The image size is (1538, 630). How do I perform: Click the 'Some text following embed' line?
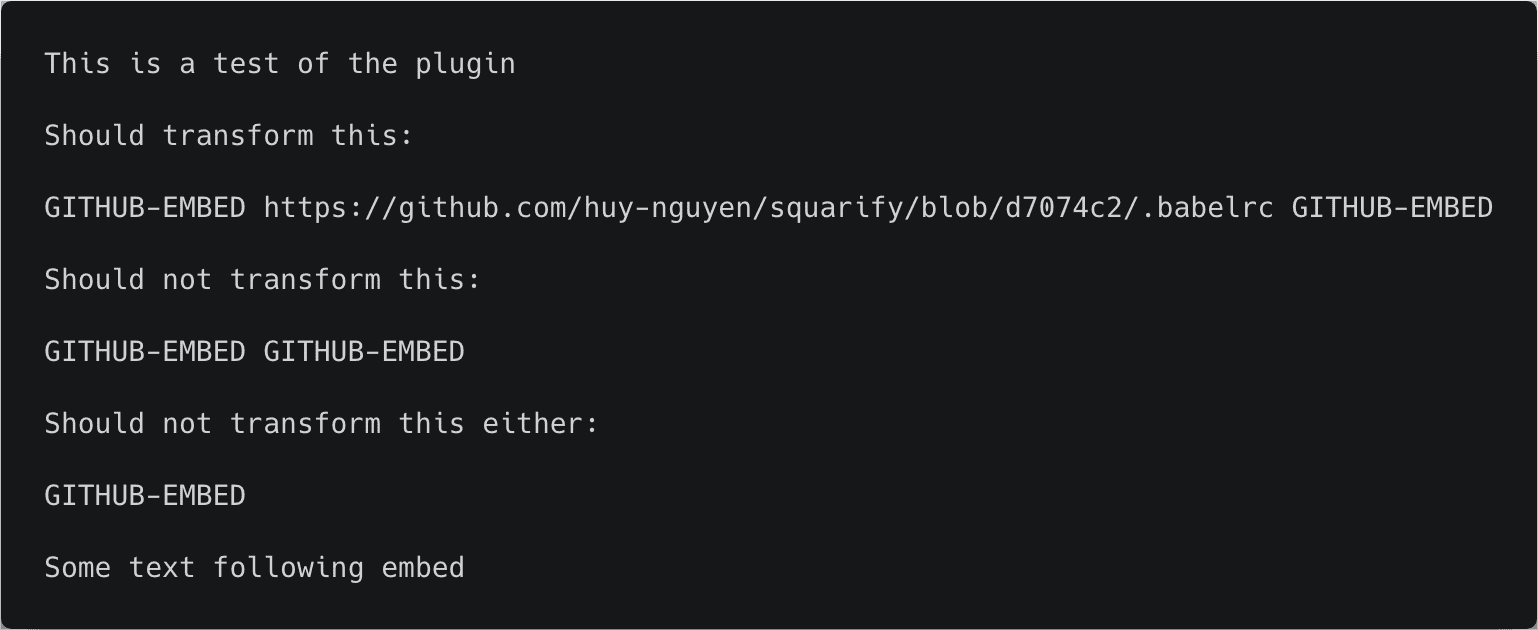[254, 568]
